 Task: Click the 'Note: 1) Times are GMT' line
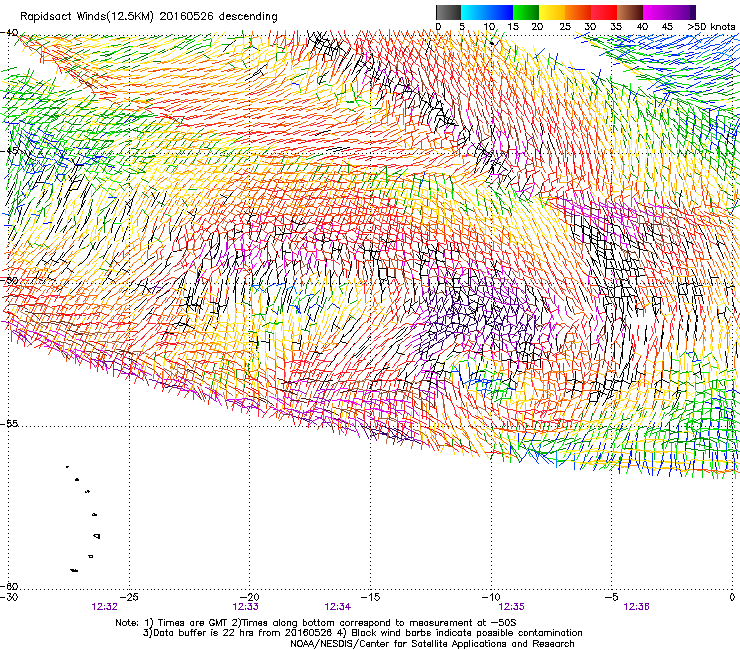pos(316,623)
